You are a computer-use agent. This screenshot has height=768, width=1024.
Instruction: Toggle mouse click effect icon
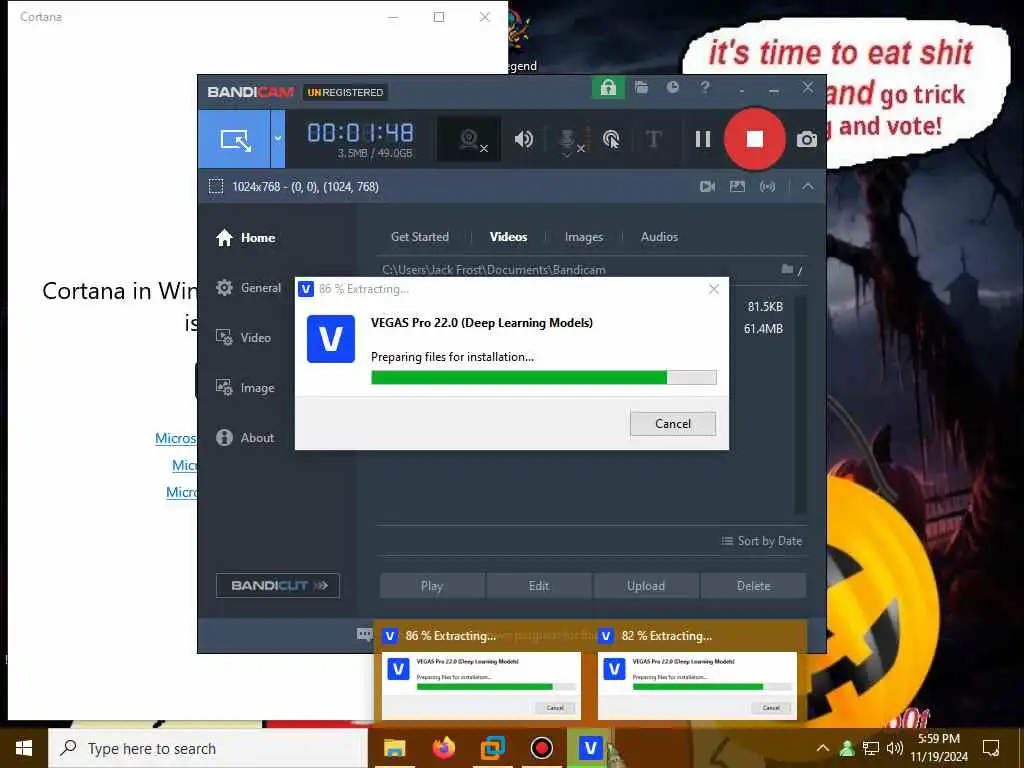(x=611, y=139)
